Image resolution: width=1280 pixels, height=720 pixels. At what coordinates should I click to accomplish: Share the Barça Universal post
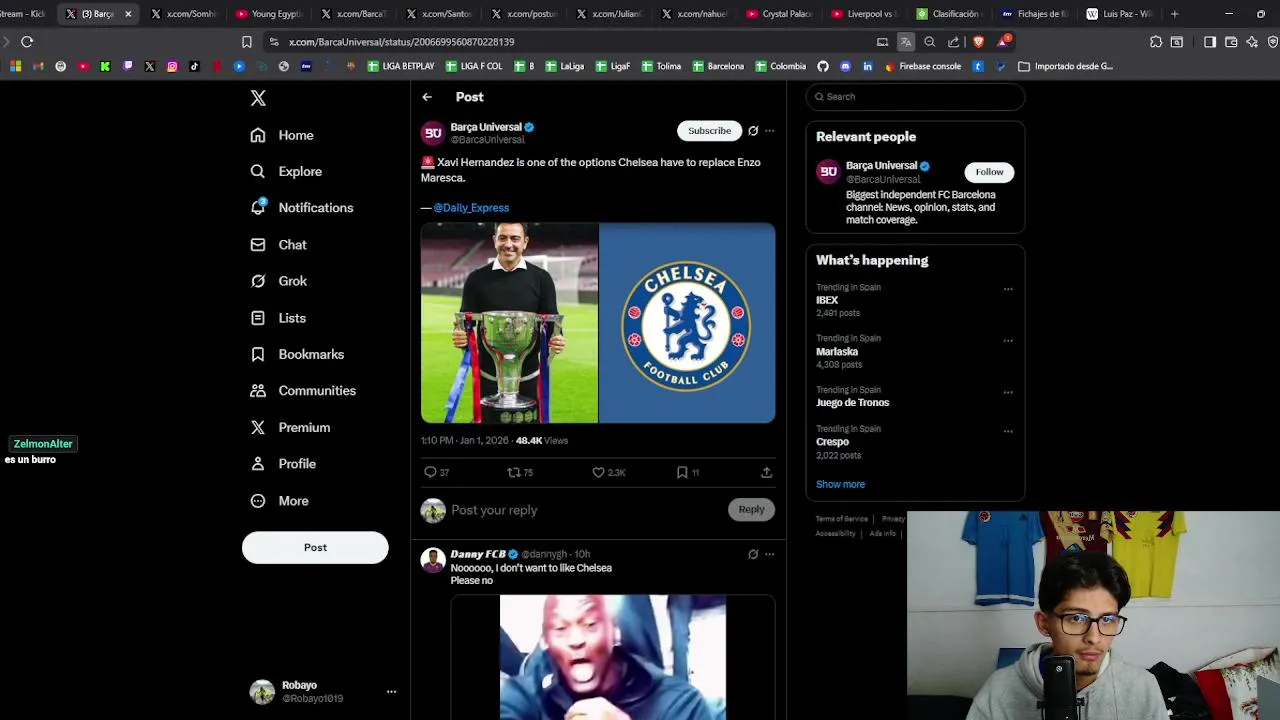pyautogui.click(x=766, y=472)
